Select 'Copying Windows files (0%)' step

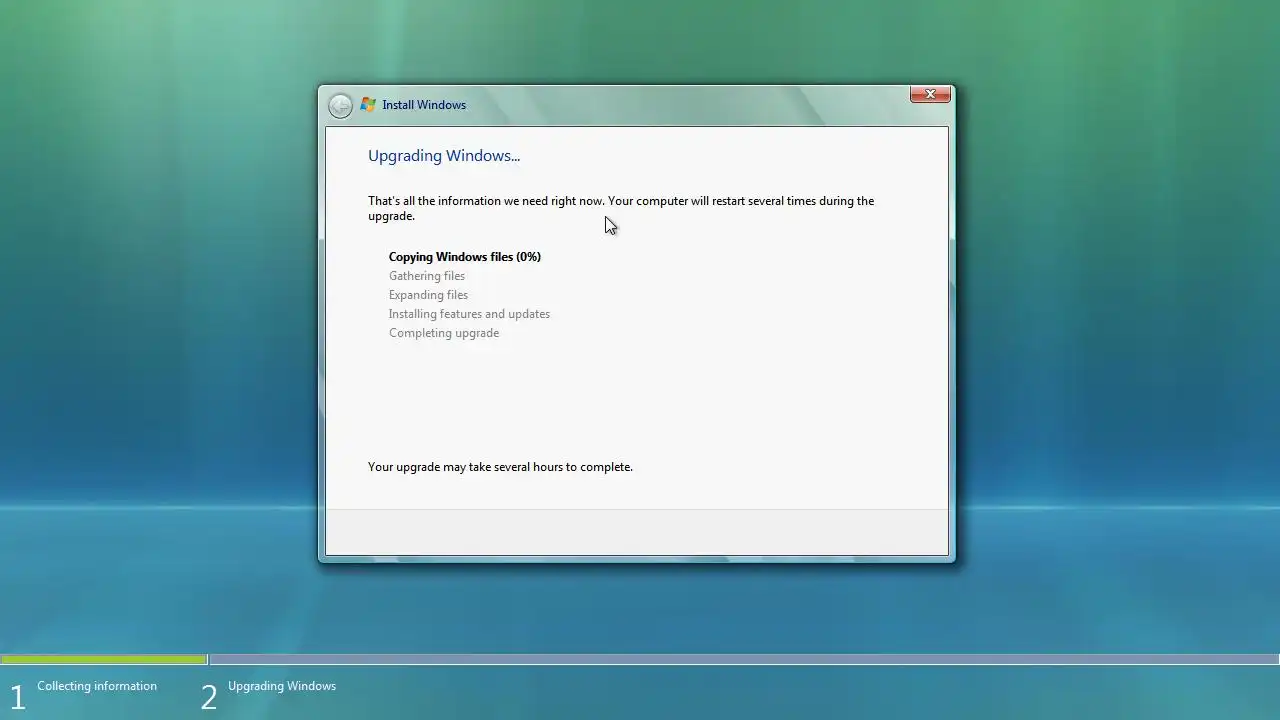pyautogui.click(x=465, y=257)
